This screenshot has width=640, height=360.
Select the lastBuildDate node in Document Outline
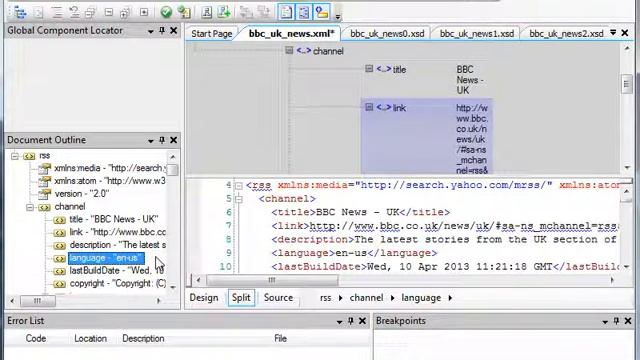pos(117,271)
